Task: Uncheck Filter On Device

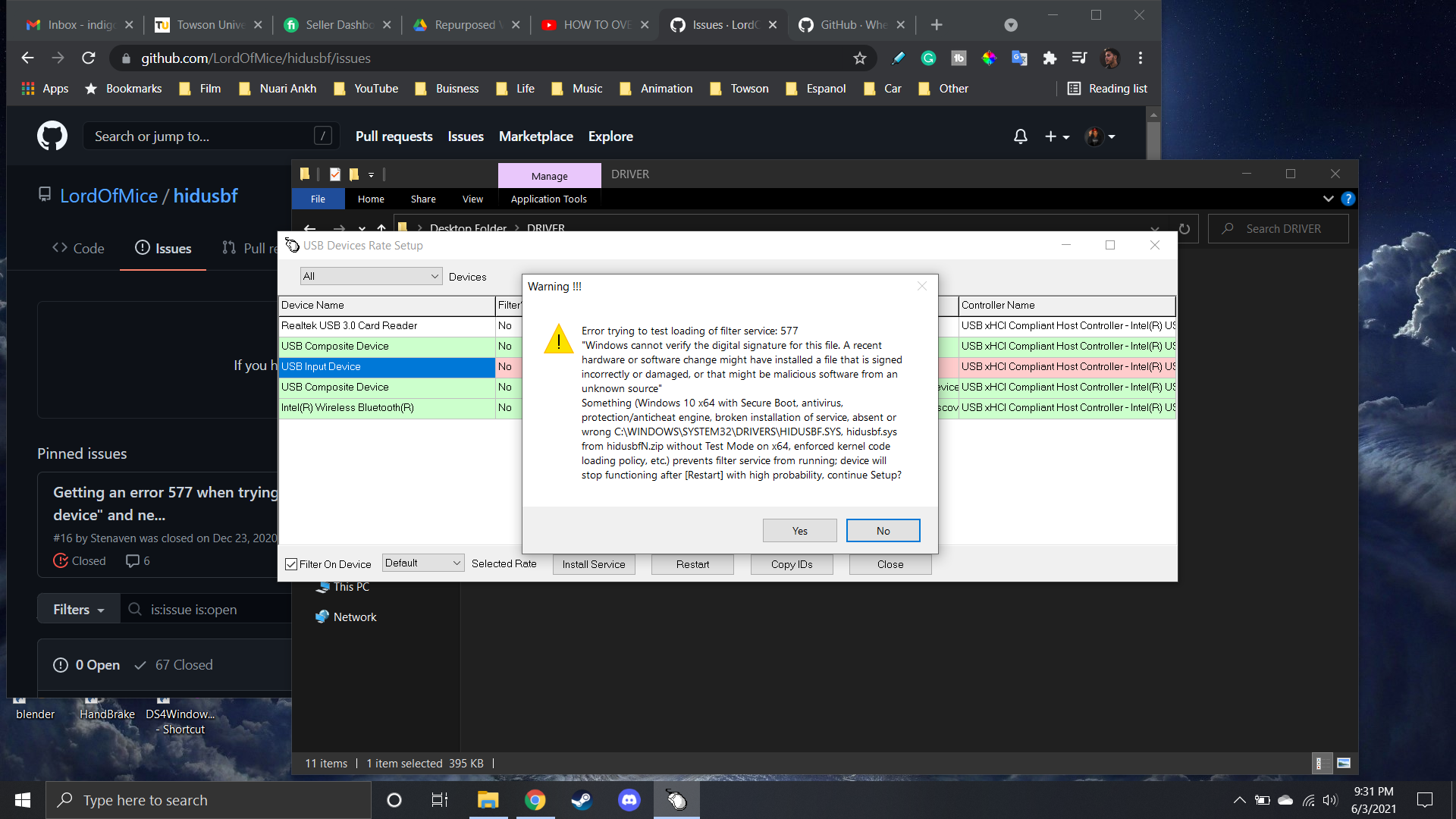Action: click(x=291, y=563)
